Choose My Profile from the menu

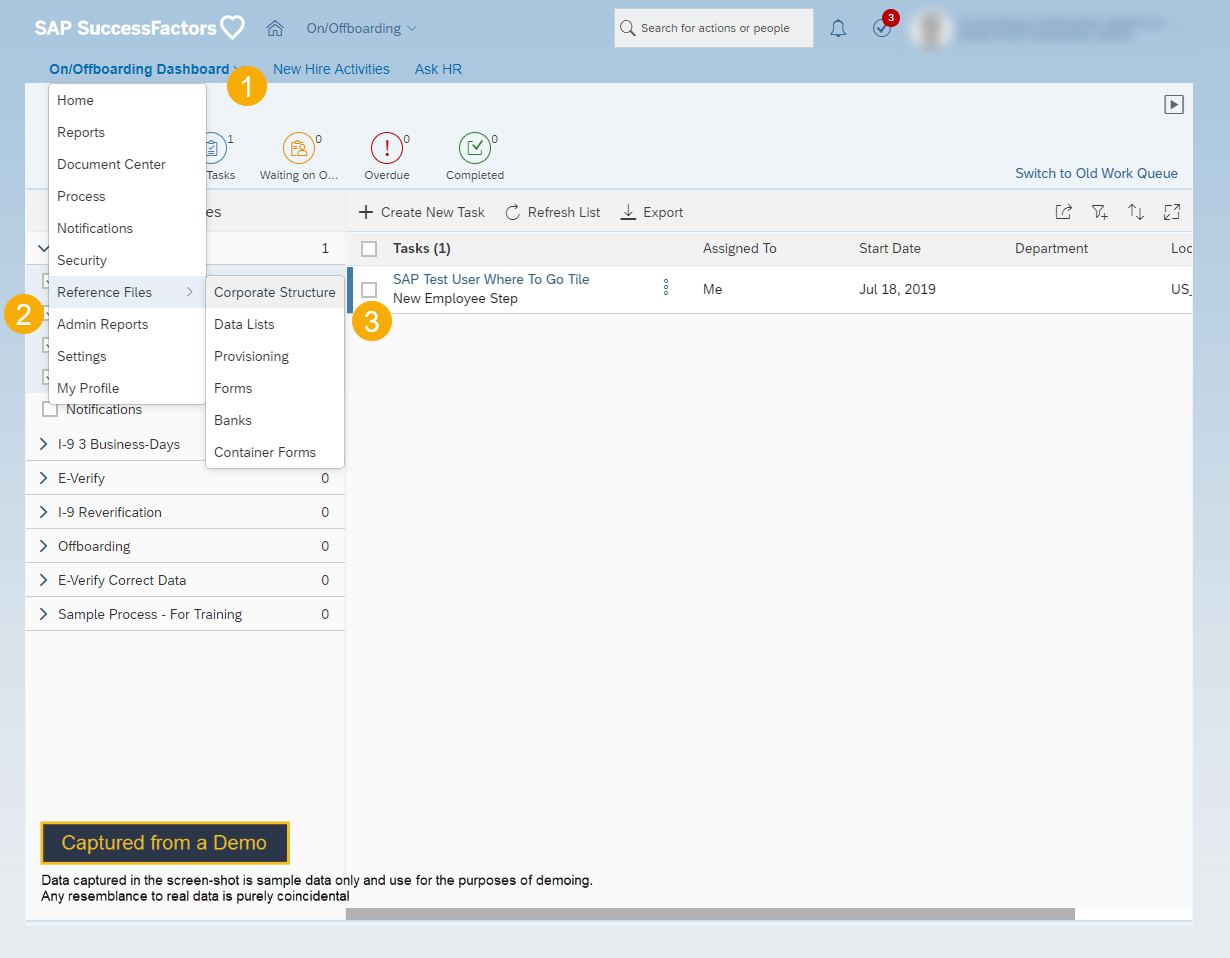tap(127, 388)
